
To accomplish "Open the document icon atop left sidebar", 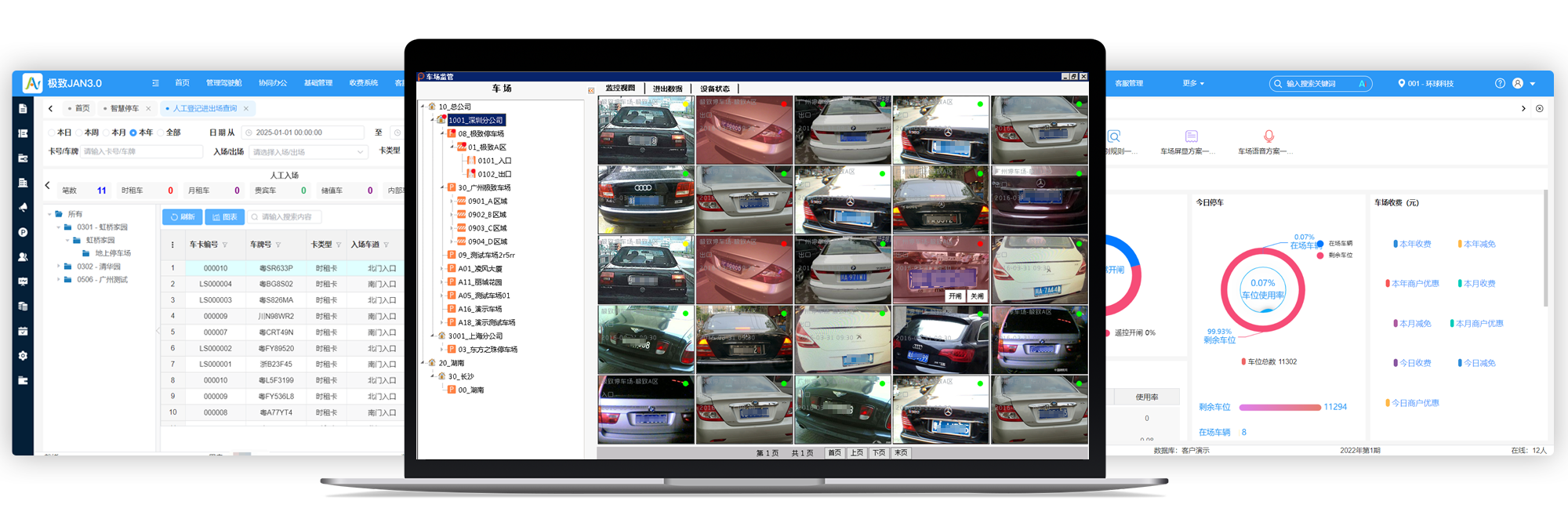I will (23, 108).
